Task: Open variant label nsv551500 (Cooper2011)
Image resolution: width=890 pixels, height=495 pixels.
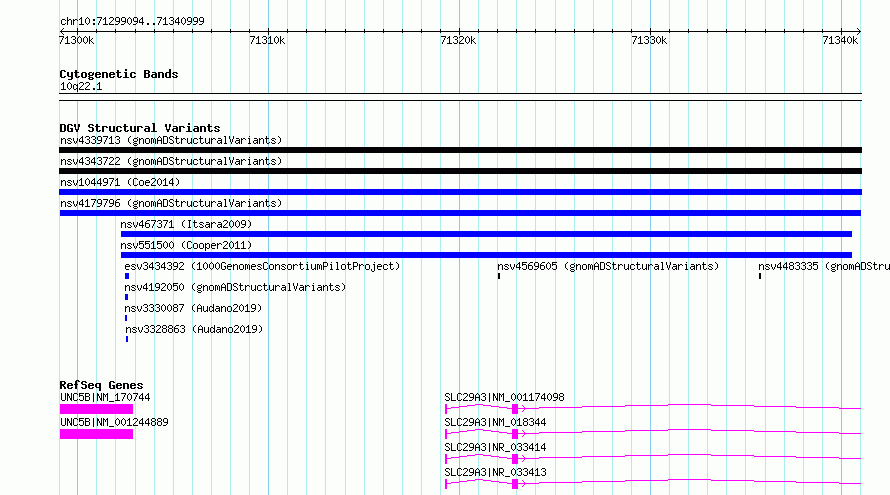Action: (186, 245)
